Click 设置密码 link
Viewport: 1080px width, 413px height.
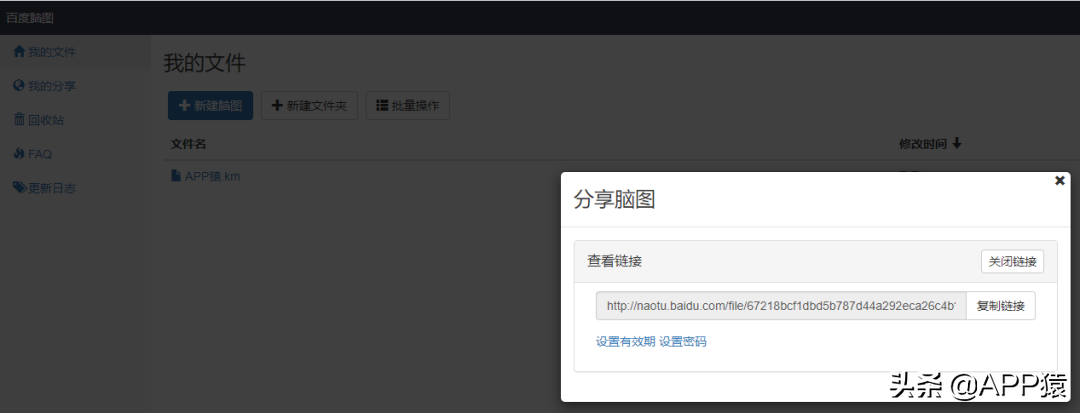pos(683,341)
